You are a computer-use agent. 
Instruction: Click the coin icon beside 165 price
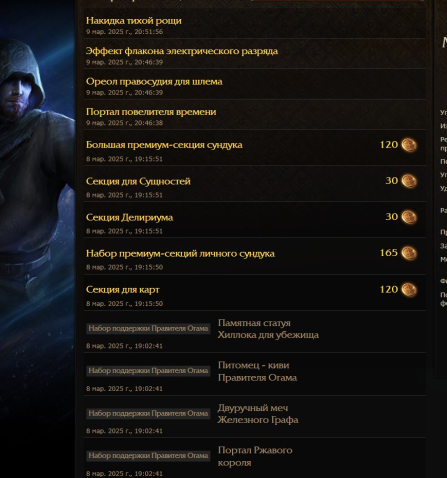[x=409, y=253]
